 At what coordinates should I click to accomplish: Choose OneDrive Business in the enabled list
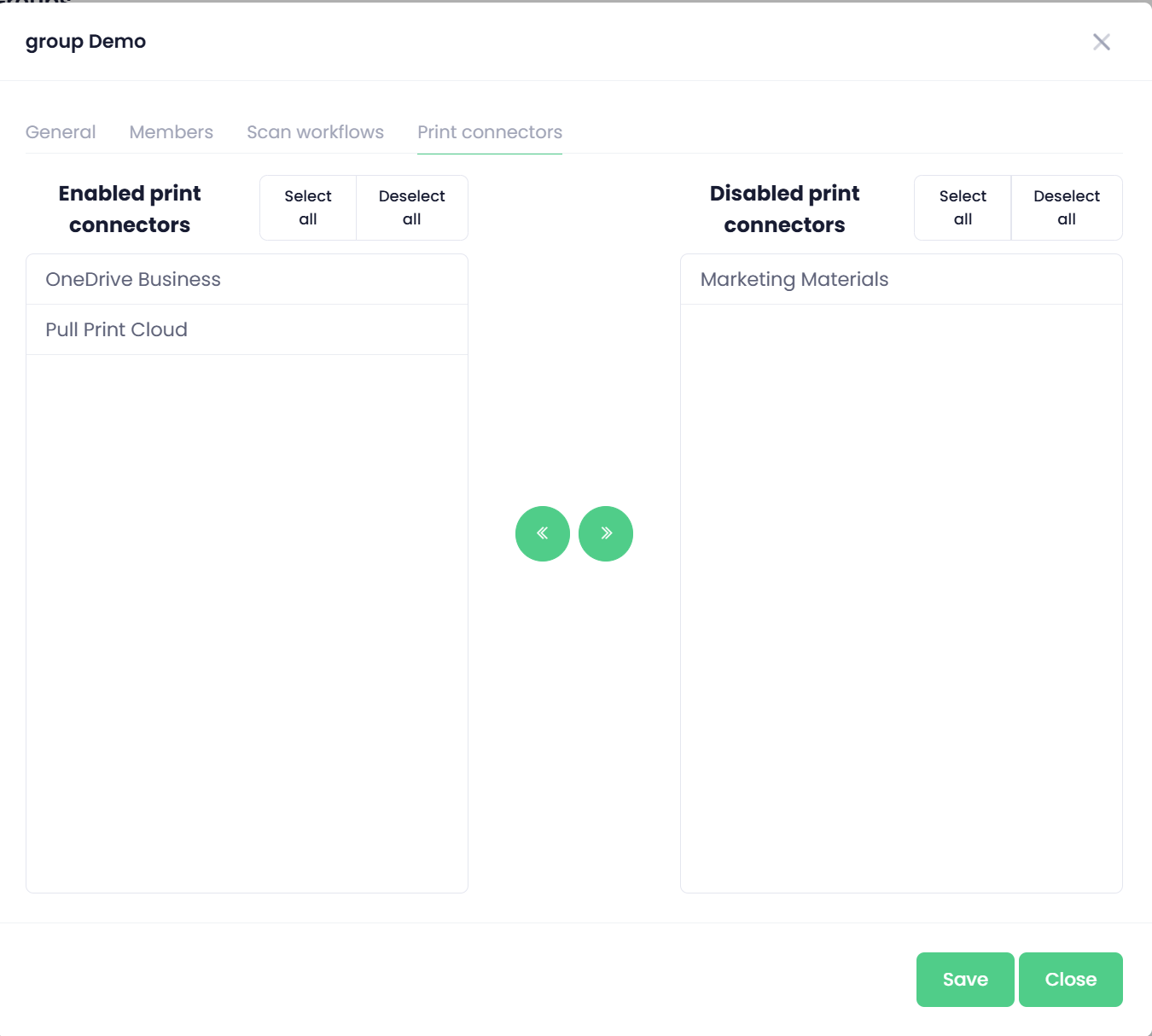[x=133, y=279]
